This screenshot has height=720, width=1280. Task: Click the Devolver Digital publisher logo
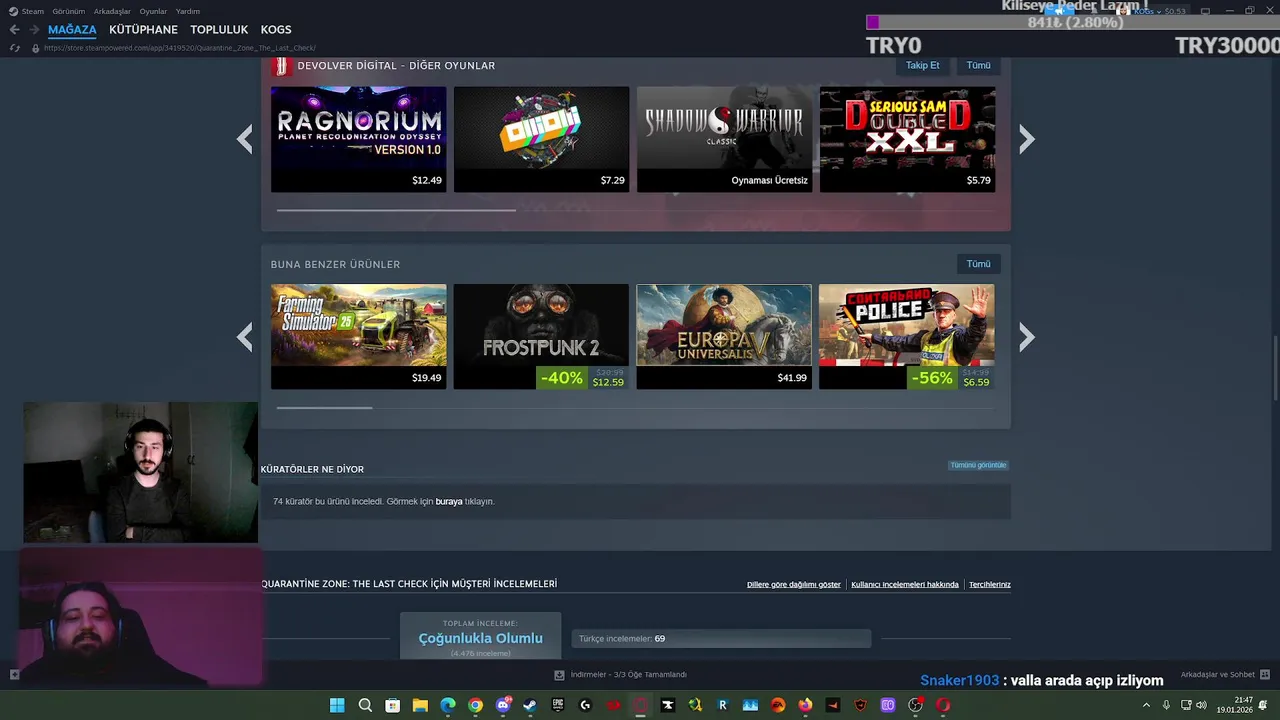click(280, 66)
